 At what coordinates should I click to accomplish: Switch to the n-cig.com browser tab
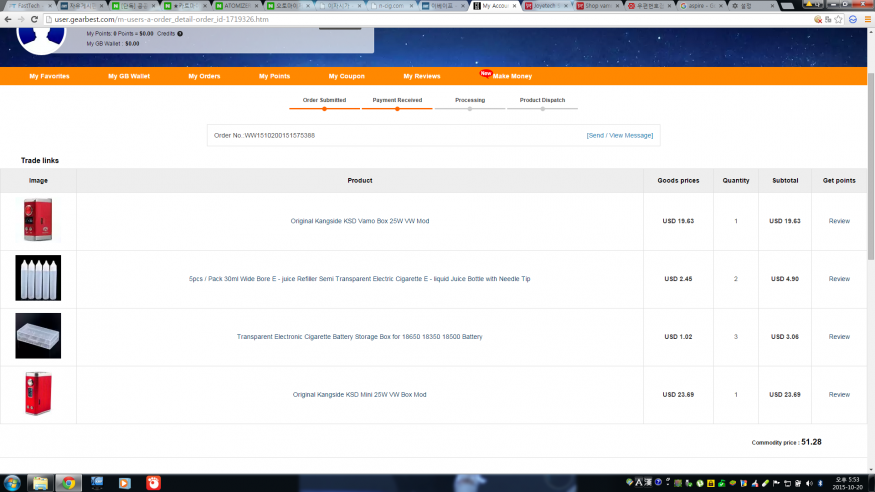(x=391, y=6)
